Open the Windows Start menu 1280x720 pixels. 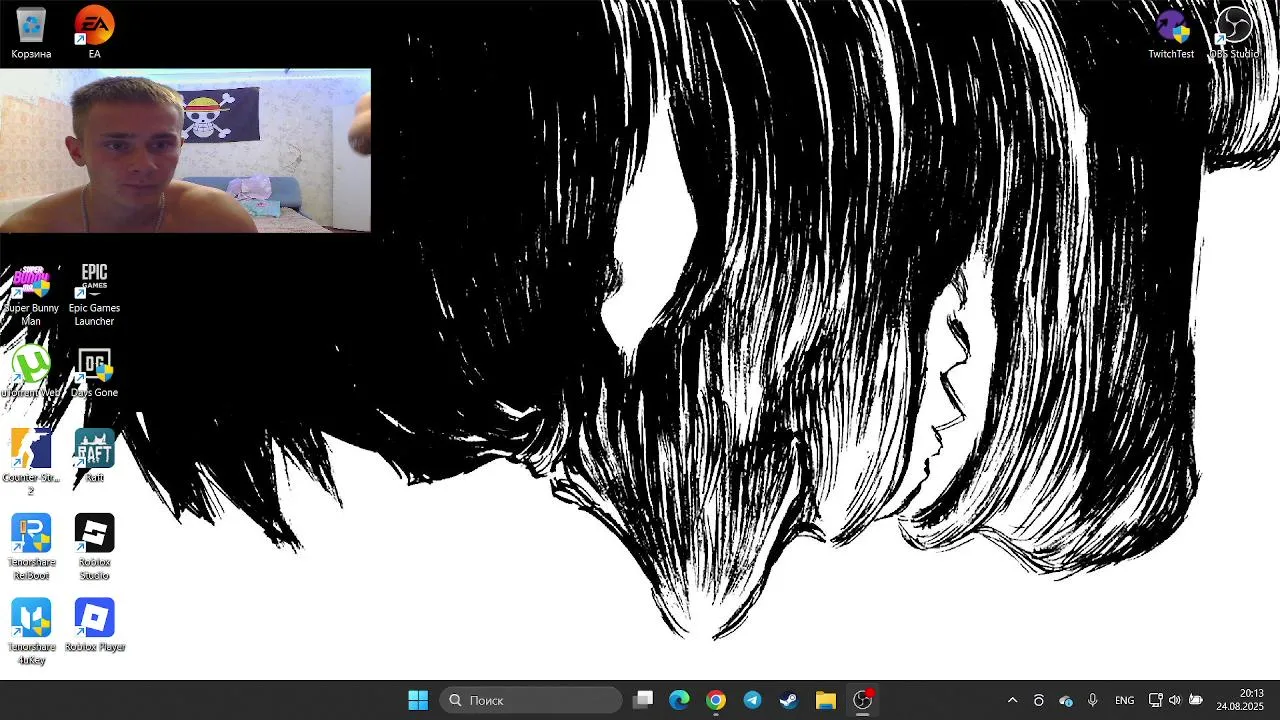pos(418,700)
